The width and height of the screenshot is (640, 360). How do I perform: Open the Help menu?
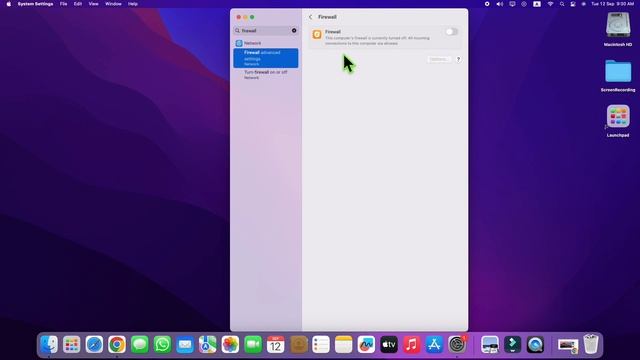click(133, 4)
